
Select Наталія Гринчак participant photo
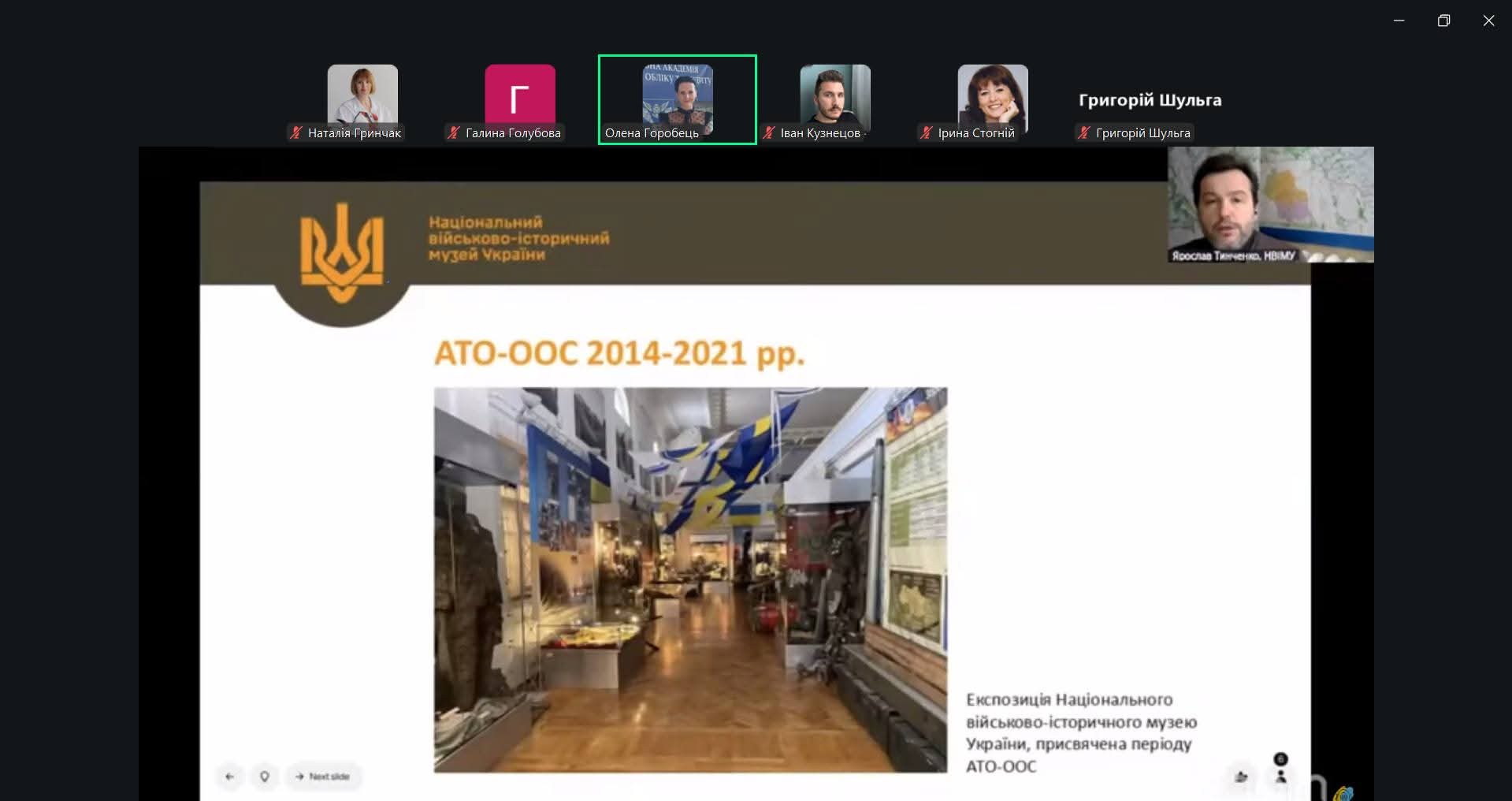point(362,93)
